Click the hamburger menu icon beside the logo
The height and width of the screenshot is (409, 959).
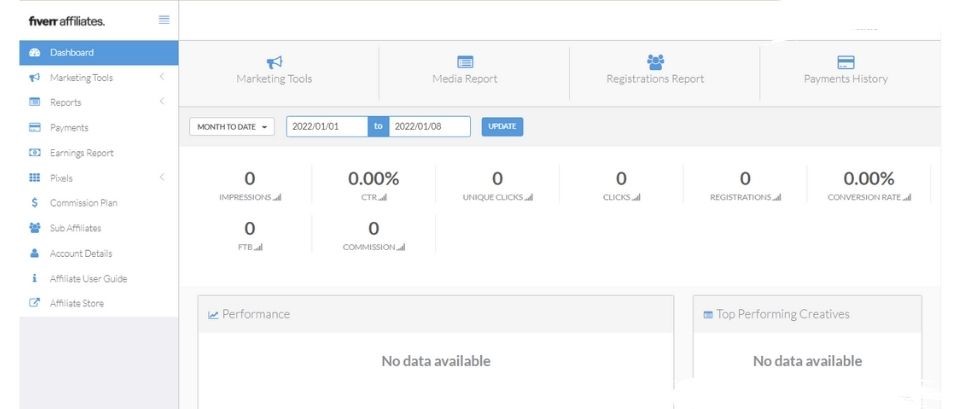point(164,20)
